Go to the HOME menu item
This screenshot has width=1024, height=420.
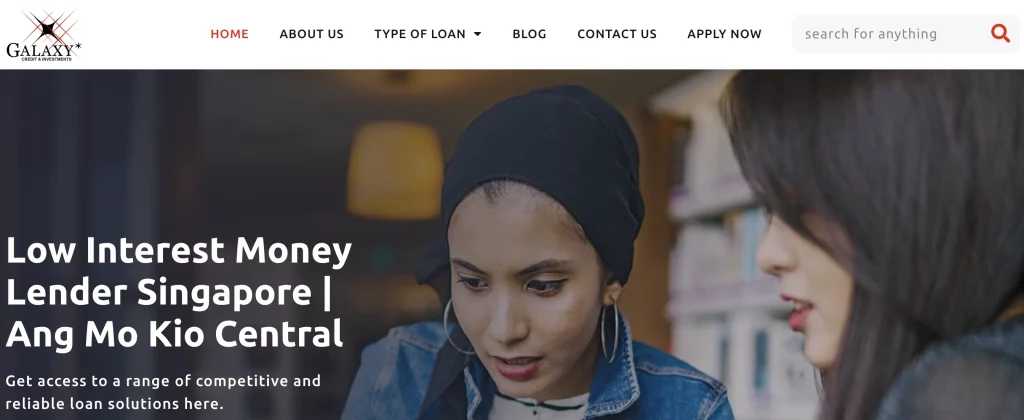229,34
